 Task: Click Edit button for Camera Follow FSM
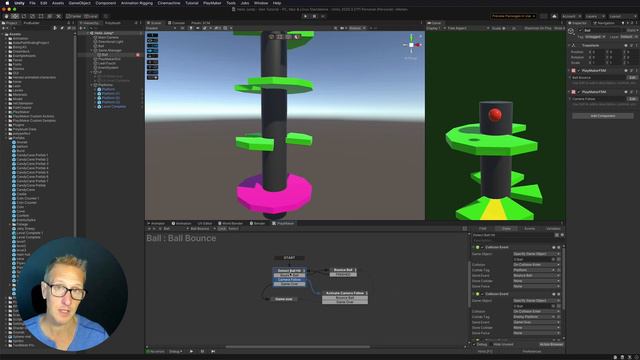[x=632, y=99]
